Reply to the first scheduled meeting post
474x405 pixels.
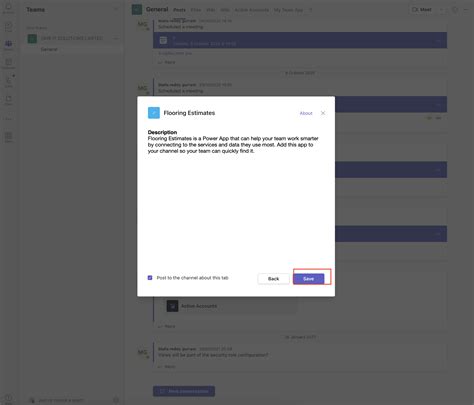tap(167, 62)
